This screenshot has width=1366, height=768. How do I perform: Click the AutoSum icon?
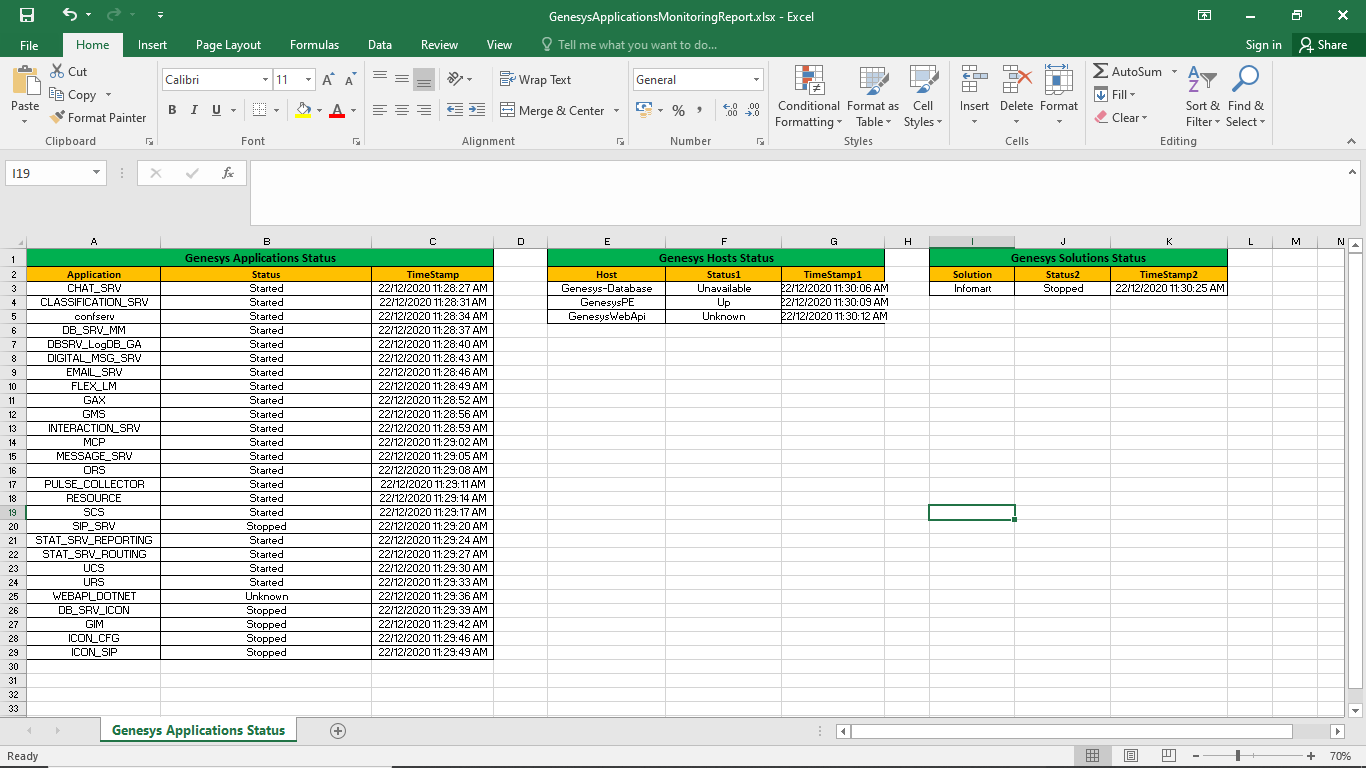(1101, 72)
